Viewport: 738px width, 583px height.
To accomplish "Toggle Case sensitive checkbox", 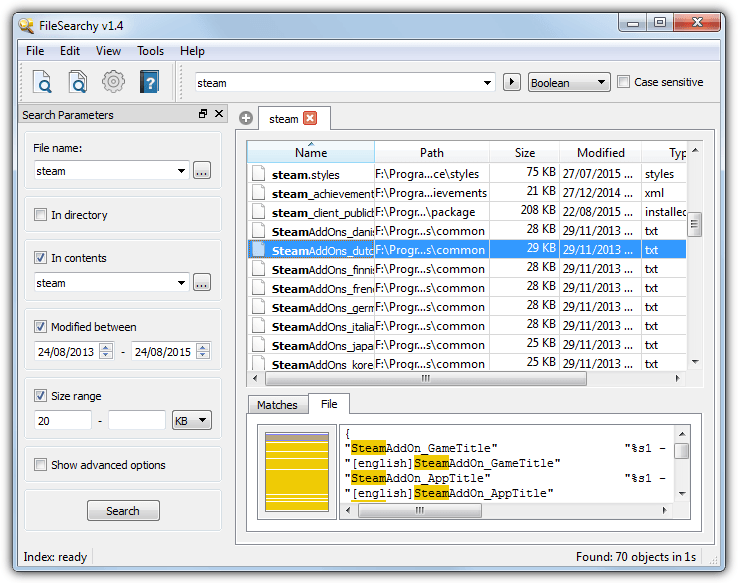I will (x=623, y=82).
